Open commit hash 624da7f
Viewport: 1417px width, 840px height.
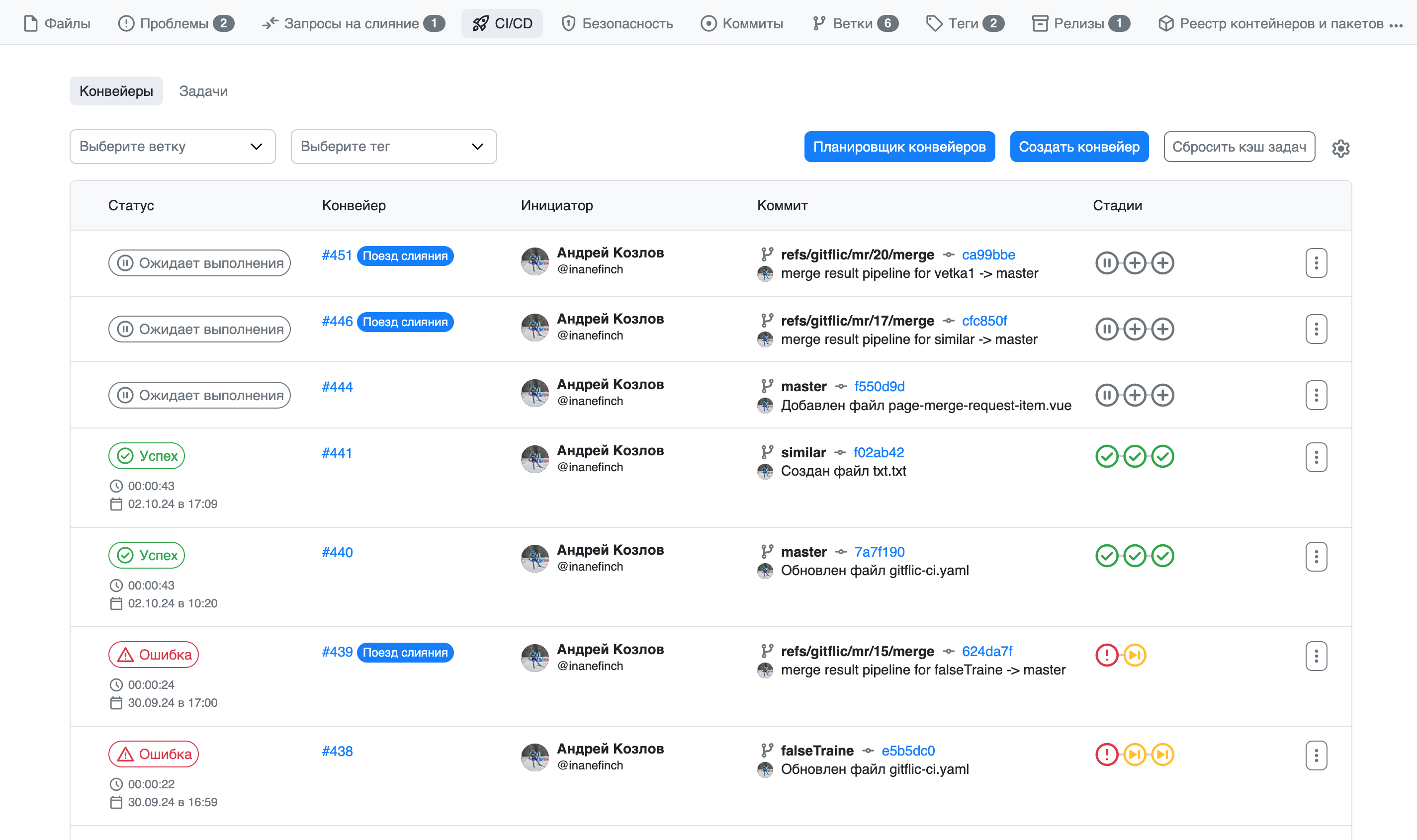point(987,652)
